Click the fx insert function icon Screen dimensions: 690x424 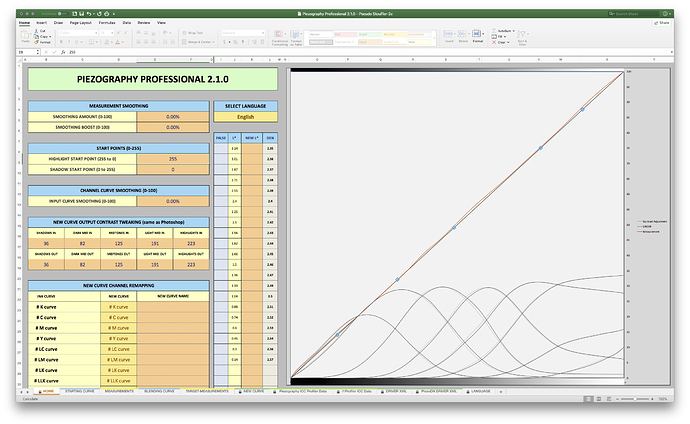(x=63, y=52)
